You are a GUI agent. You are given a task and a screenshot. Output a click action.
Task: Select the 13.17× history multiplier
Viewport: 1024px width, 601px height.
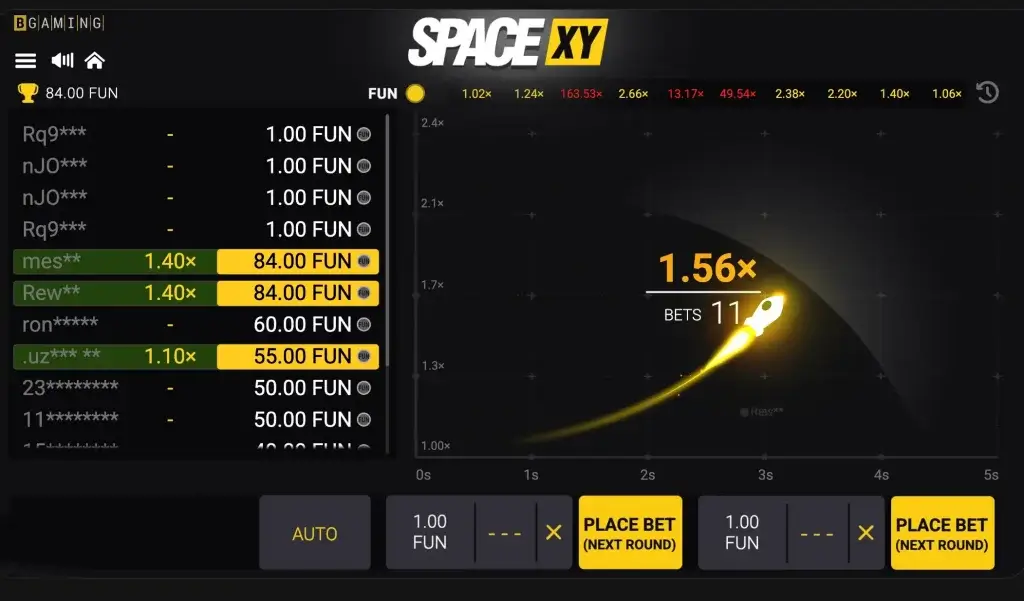click(686, 94)
